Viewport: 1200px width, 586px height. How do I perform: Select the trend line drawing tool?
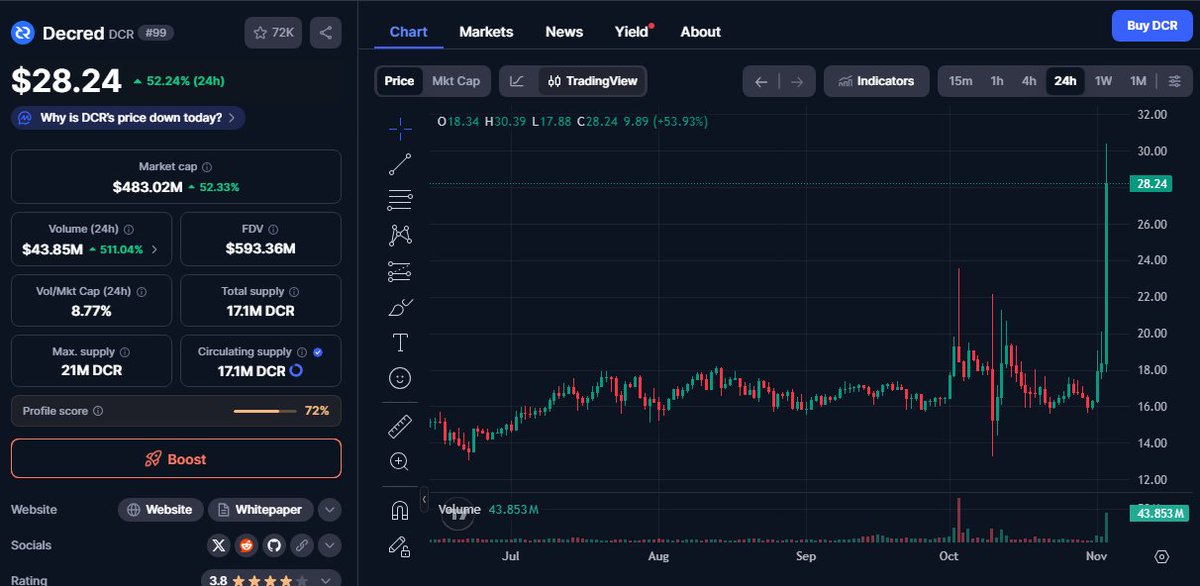coord(400,164)
